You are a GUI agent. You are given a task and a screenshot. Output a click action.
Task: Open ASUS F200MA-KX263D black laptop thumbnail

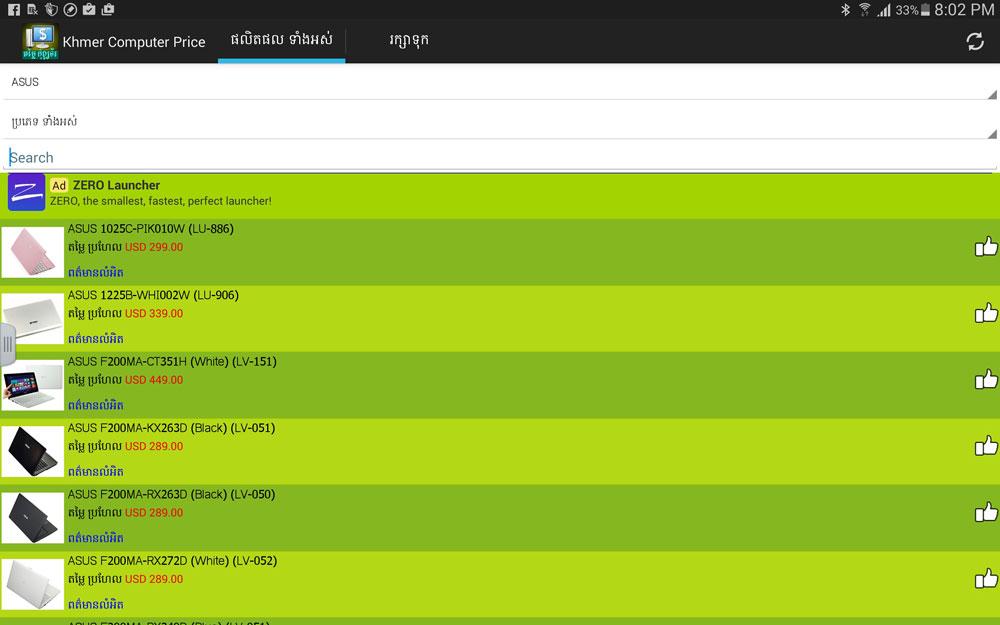[x=33, y=451]
